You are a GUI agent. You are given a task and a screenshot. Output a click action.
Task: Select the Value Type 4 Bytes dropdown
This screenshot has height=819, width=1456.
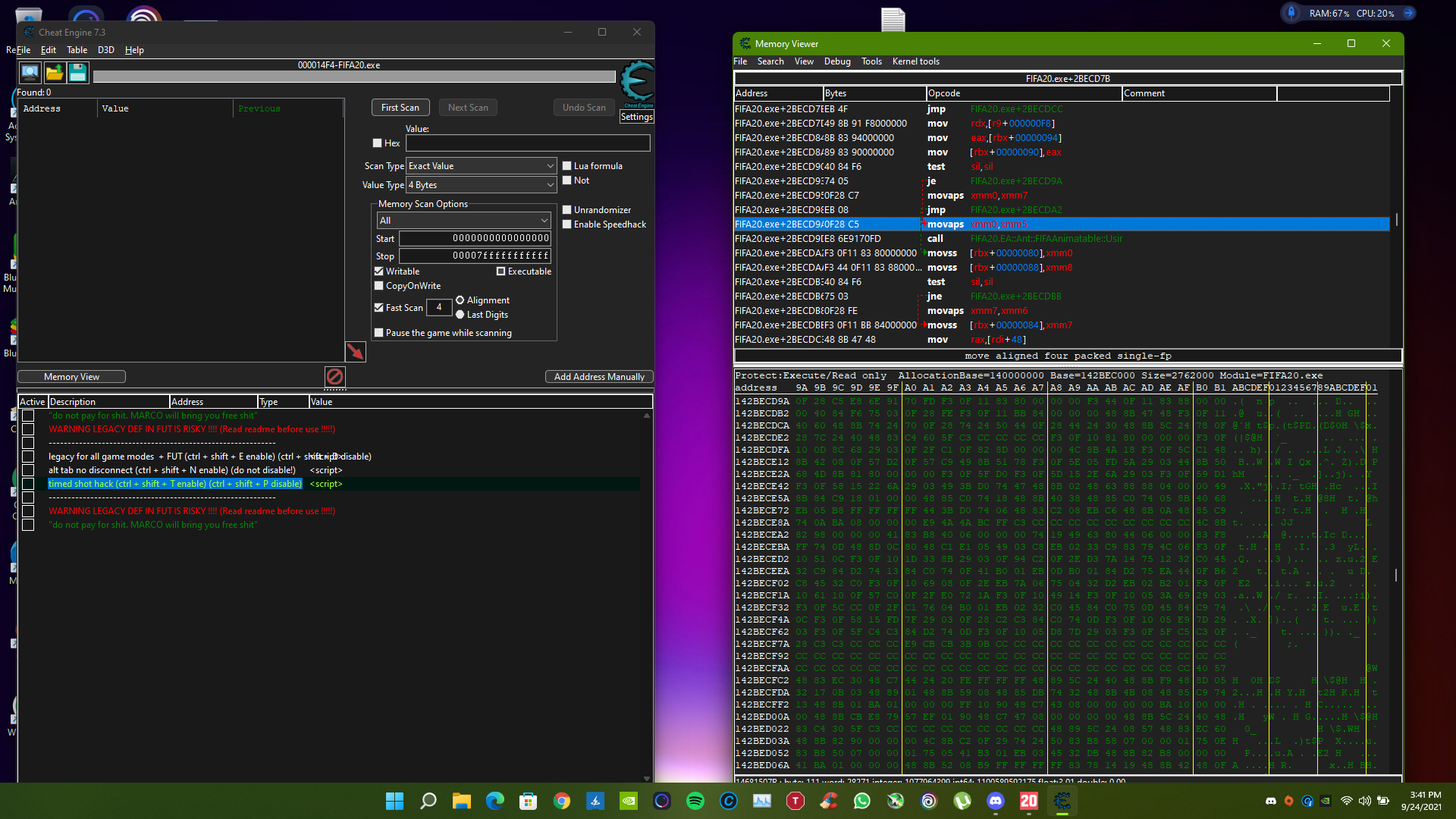click(x=480, y=185)
